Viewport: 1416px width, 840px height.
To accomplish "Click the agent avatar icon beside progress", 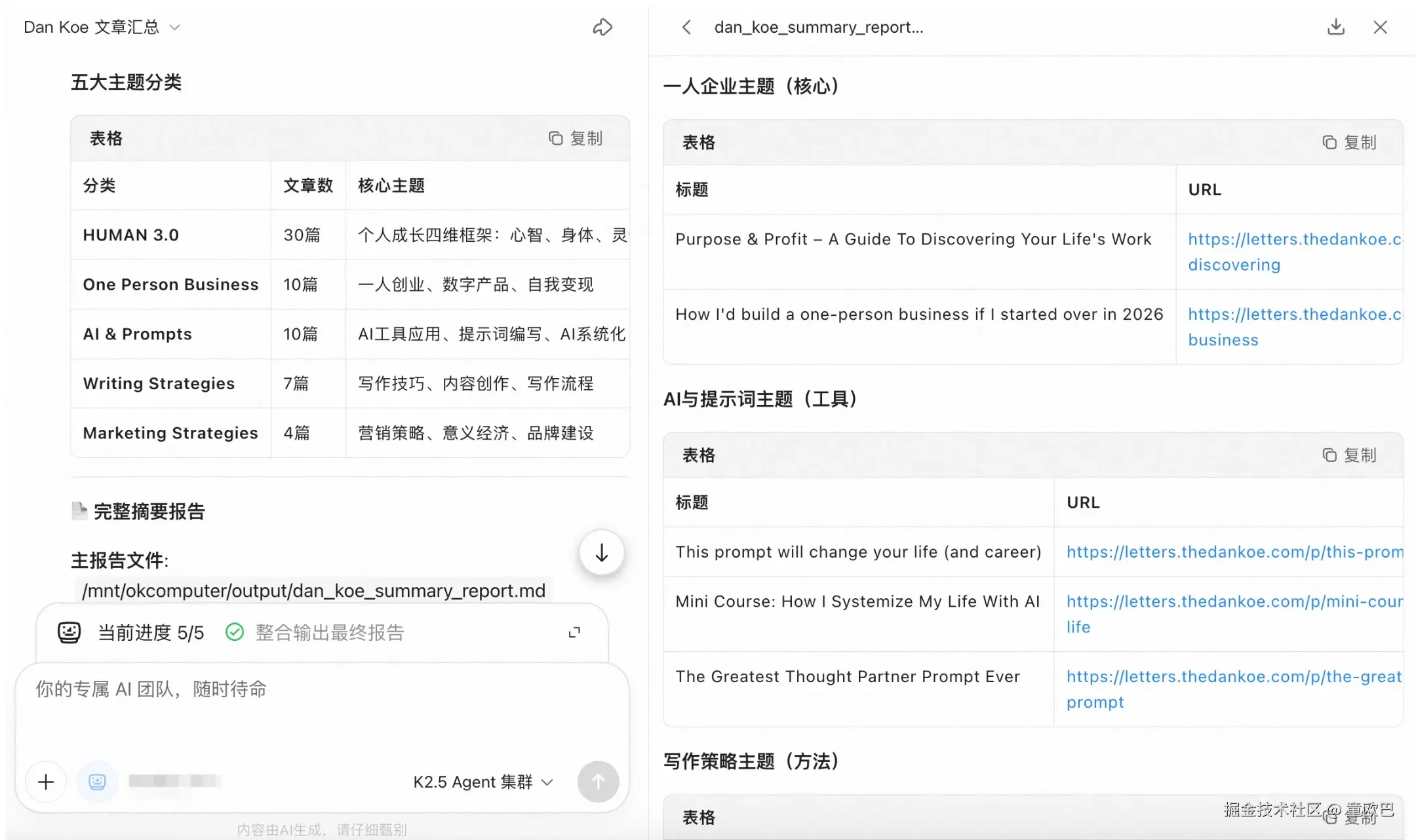I will coord(69,632).
